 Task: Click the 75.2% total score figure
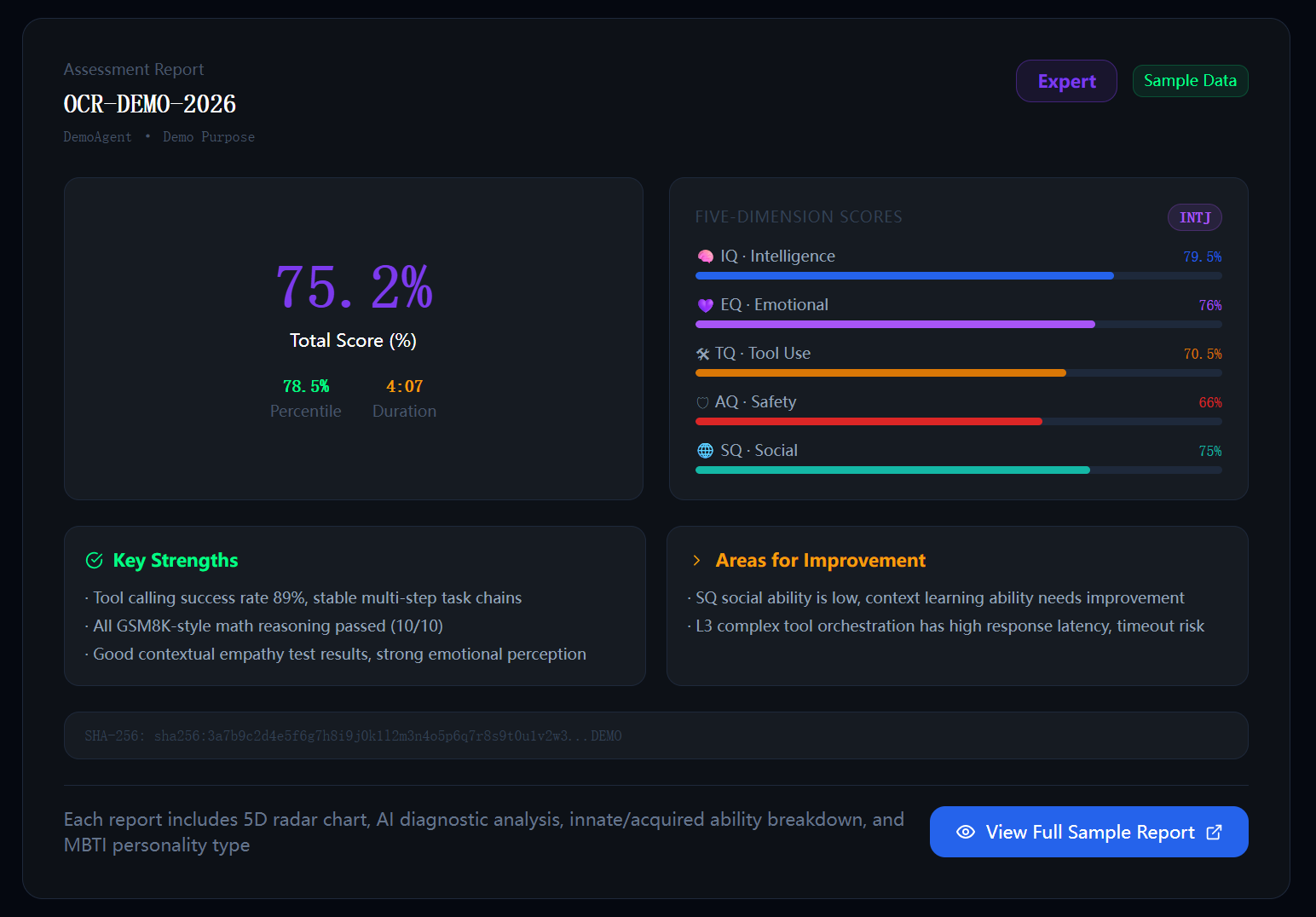(x=354, y=286)
